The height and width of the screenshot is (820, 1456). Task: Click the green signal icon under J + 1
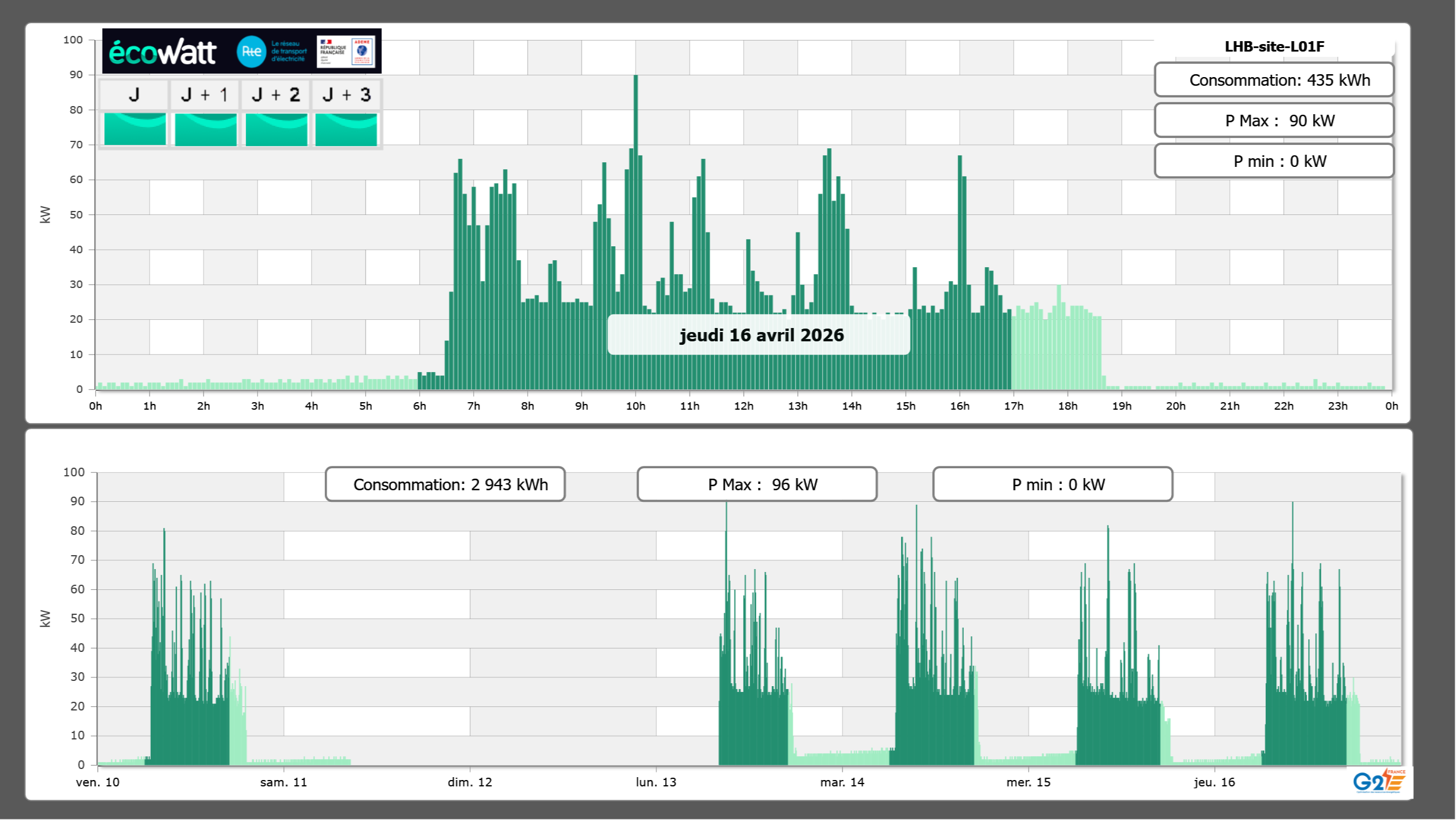[x=205, y=129]
